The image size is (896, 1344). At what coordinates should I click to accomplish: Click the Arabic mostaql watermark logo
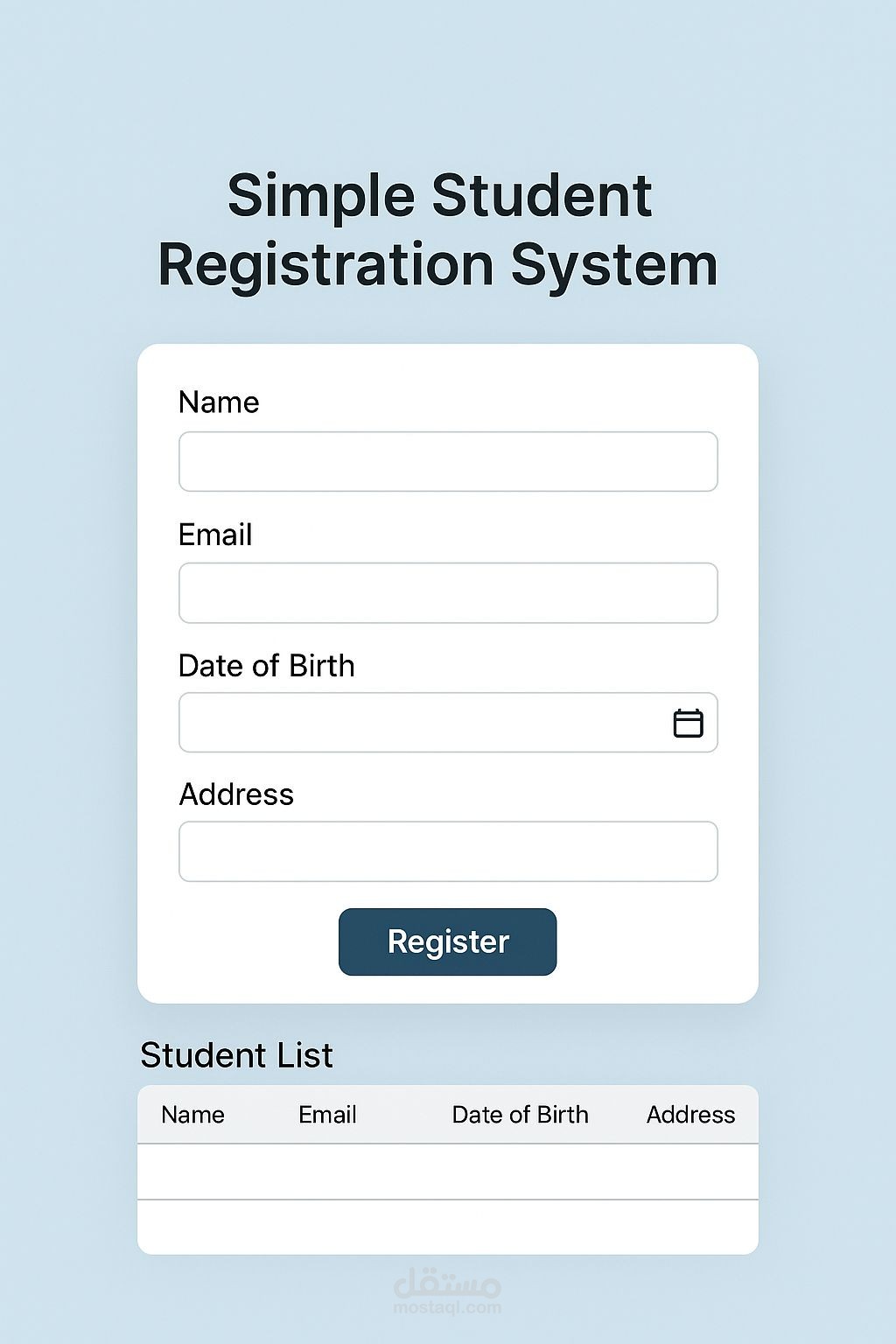tap(447, 1284)
